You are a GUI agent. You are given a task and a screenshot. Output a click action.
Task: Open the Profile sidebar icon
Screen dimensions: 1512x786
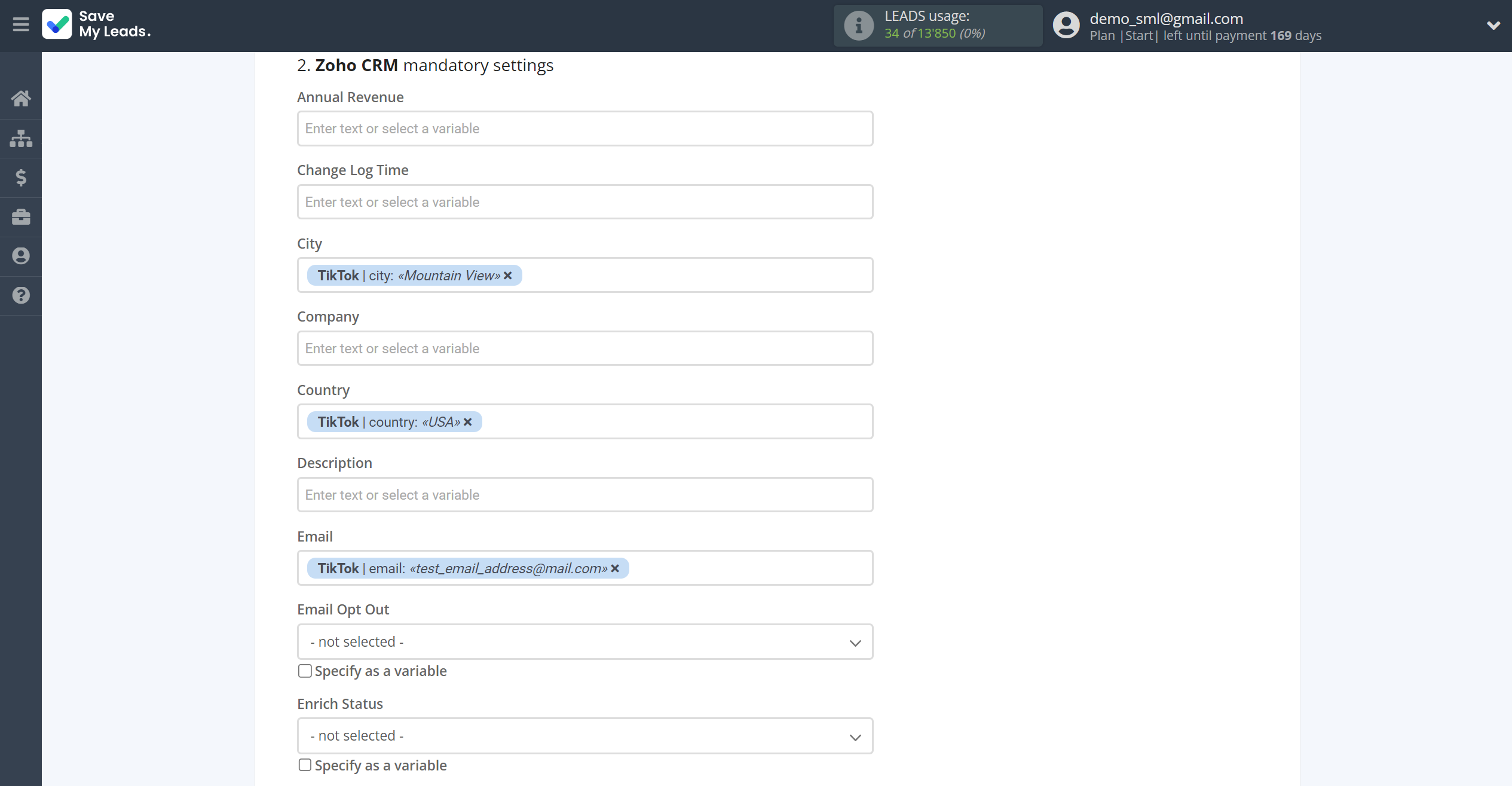tap(21, 256)
